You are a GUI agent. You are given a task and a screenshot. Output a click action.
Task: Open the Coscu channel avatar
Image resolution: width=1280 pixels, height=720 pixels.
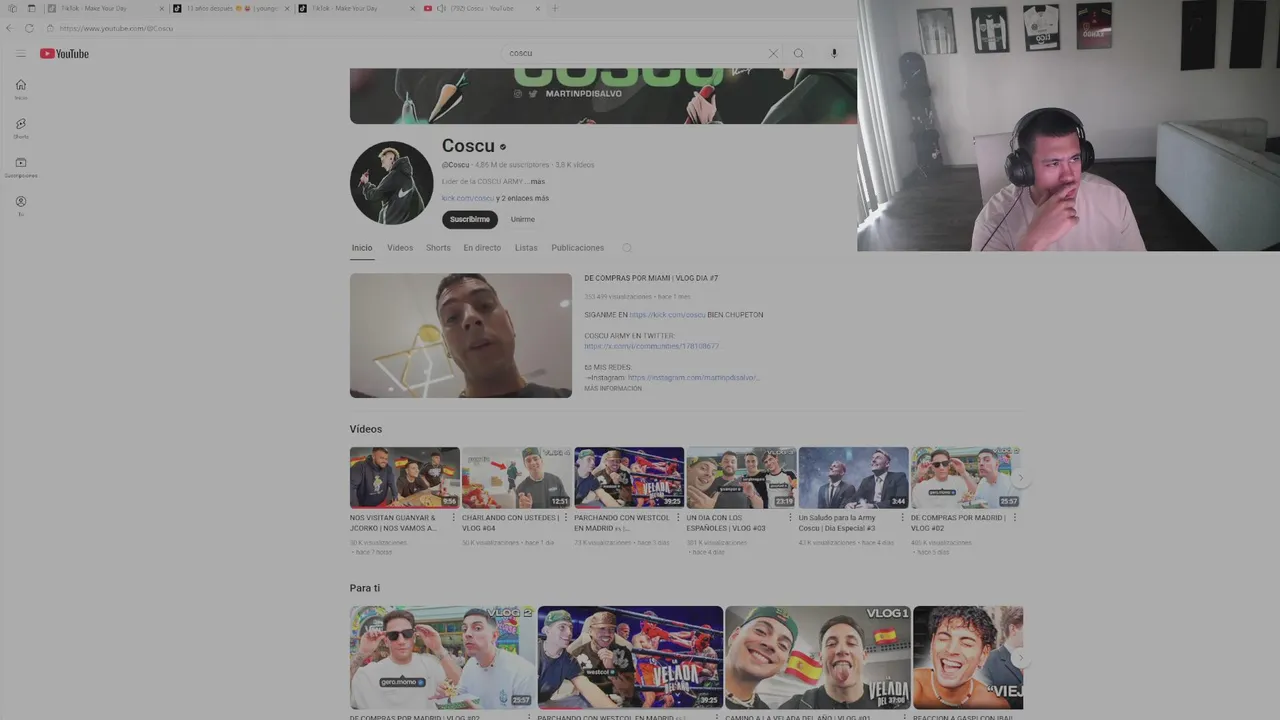coord(391,183)
